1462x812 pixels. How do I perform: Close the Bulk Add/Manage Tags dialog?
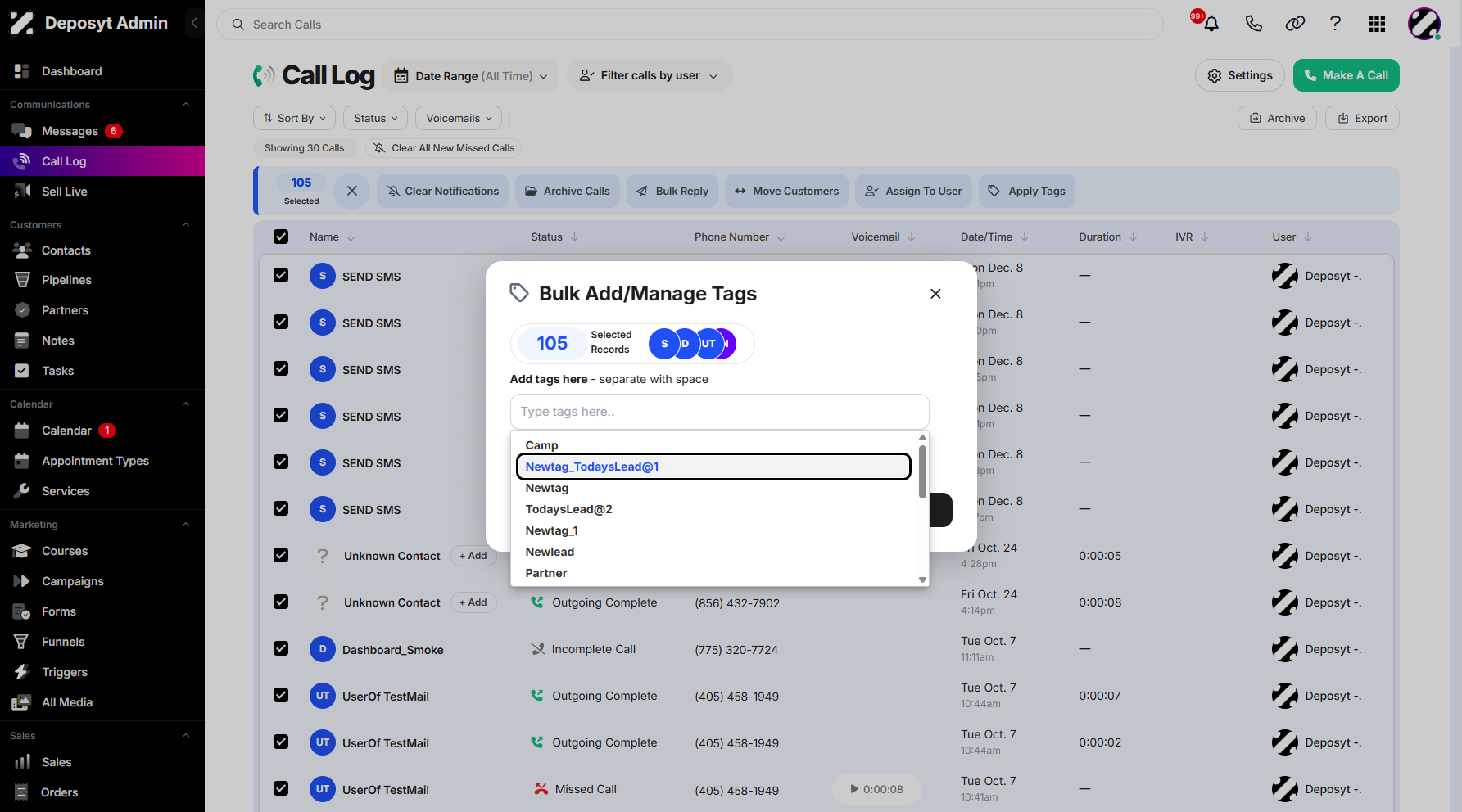[x=935, y=294]
